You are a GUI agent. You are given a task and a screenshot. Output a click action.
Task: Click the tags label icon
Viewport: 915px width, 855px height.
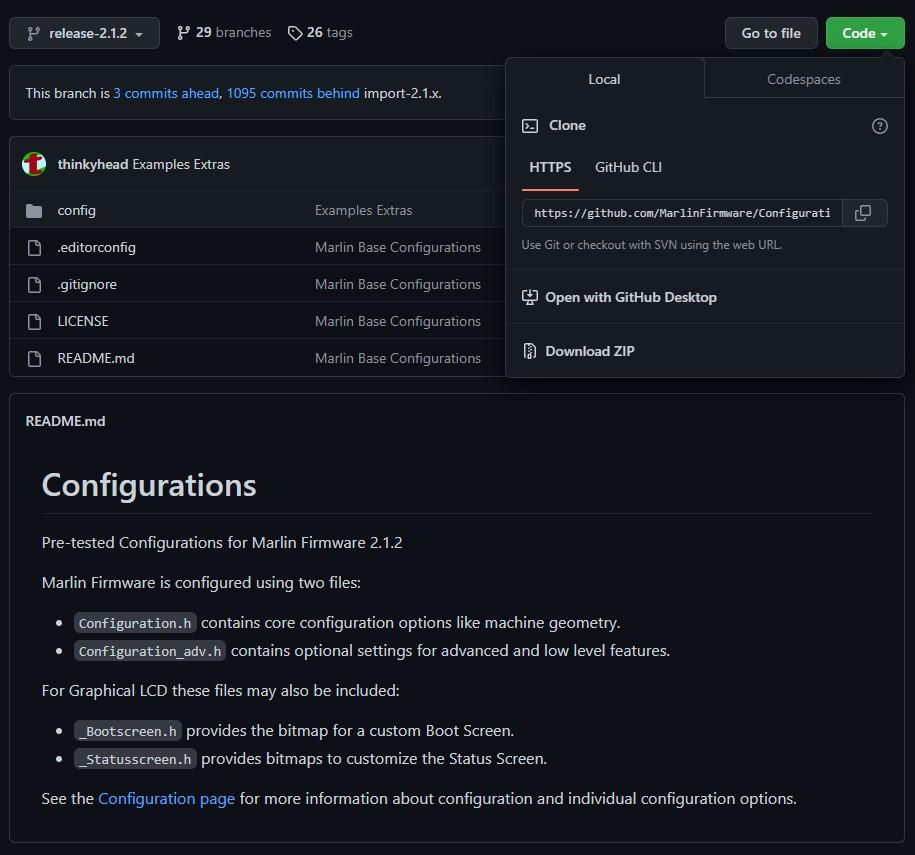(295, 33)
